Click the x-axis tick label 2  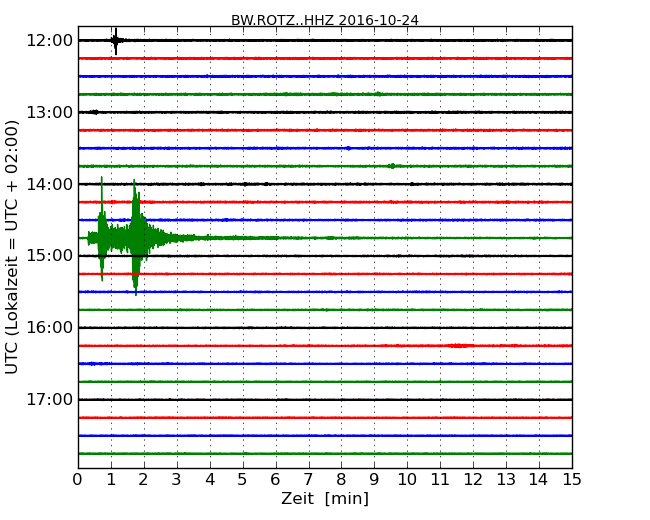pyautogui.click(x=143, y=480)
